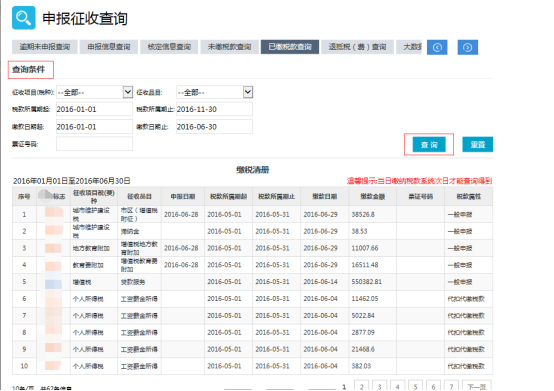Select the 核定信息查询 tab
The width and height of the screenshot is (554, 391).
coord(169,47)
